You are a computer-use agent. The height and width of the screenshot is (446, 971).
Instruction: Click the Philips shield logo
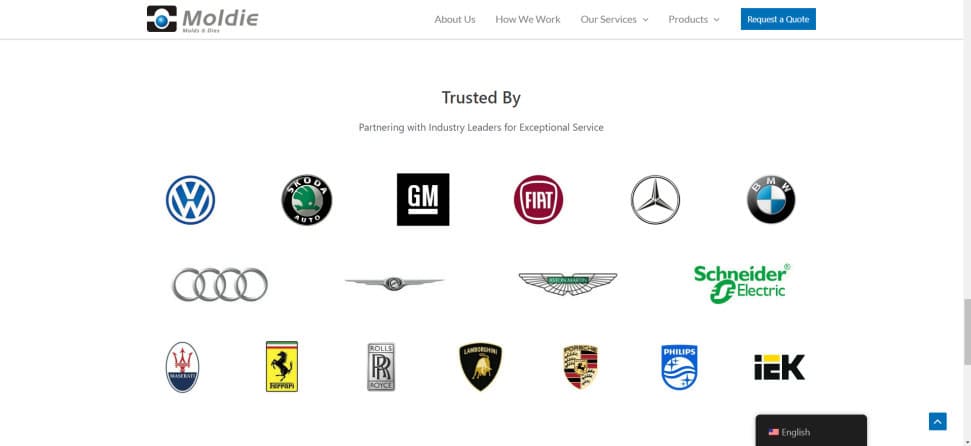pyautogui.click(x=679, y=367)
